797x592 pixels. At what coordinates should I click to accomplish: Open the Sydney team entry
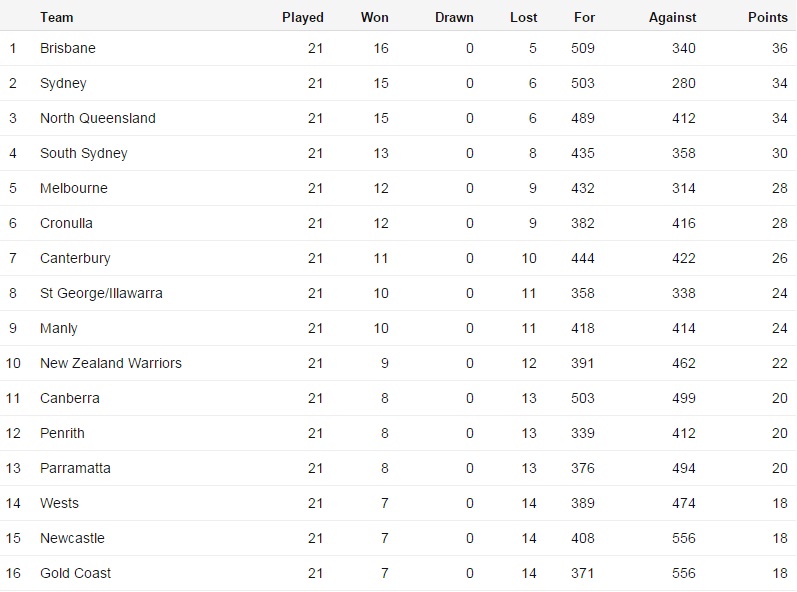tap(63, 83)
